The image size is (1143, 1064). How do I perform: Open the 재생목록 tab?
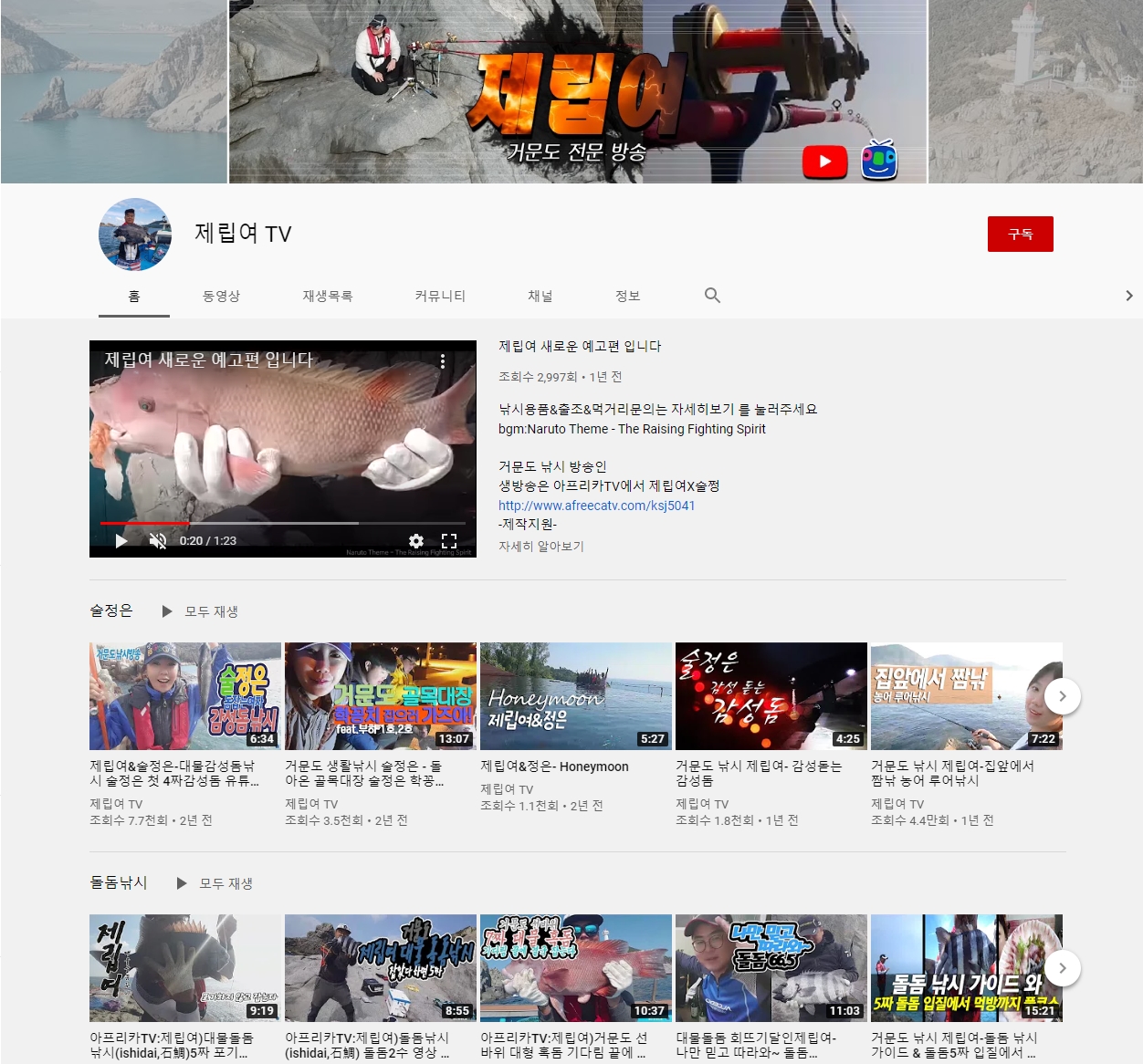(328, 296)
